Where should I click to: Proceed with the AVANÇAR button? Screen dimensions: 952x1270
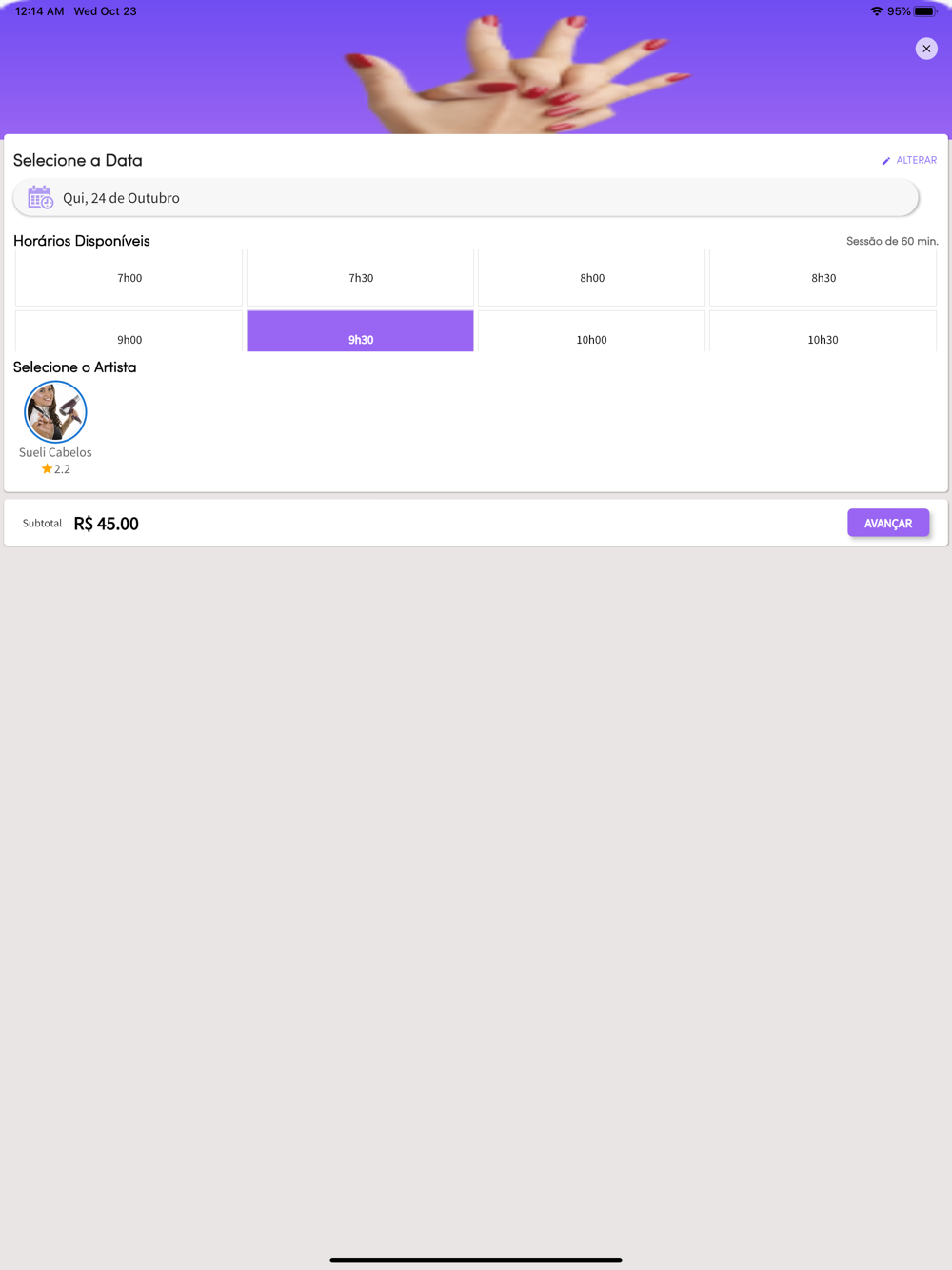click(x=888, y=523)
